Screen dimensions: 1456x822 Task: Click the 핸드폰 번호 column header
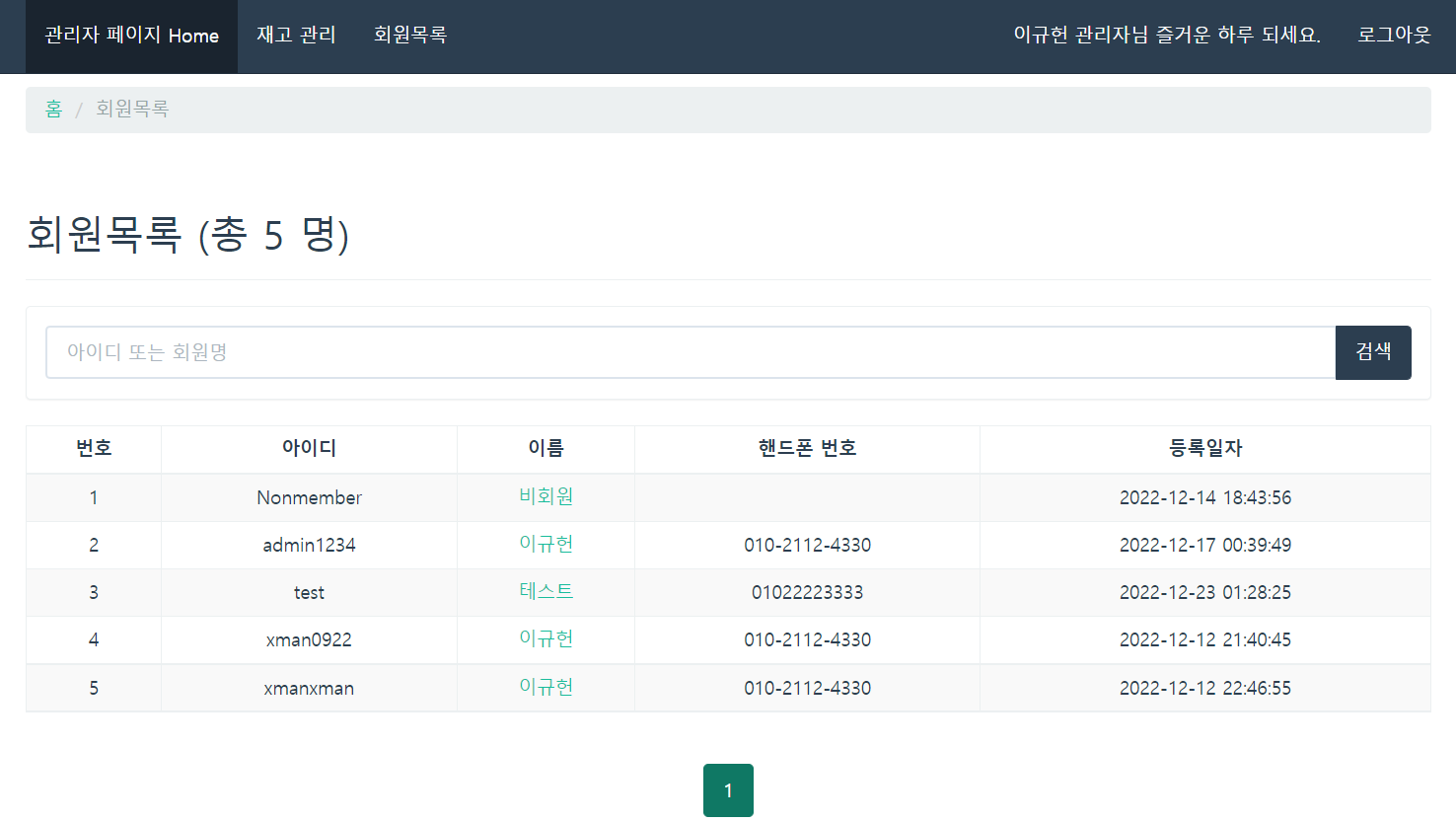click(806, 449)
